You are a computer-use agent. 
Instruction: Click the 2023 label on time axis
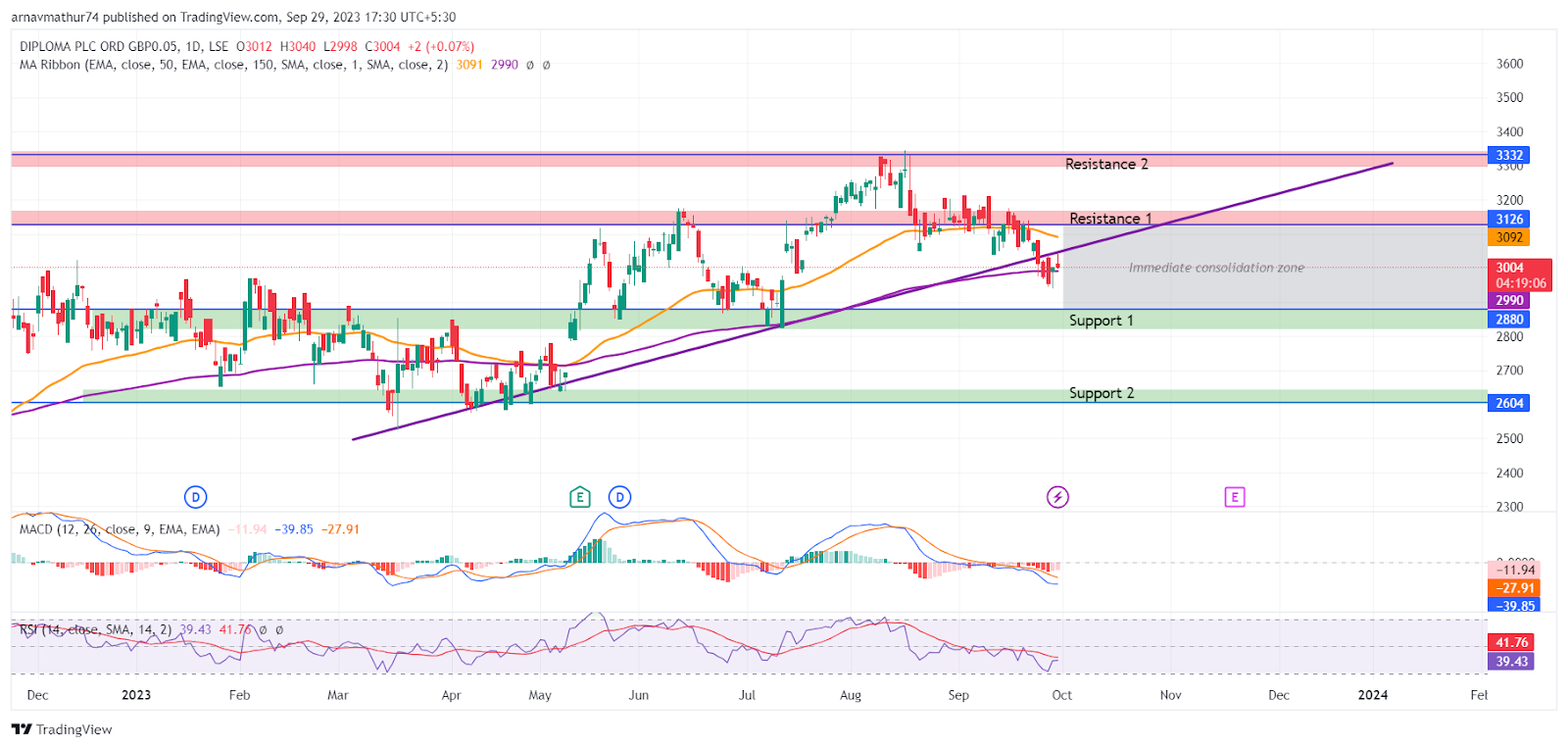click(136, 695)
